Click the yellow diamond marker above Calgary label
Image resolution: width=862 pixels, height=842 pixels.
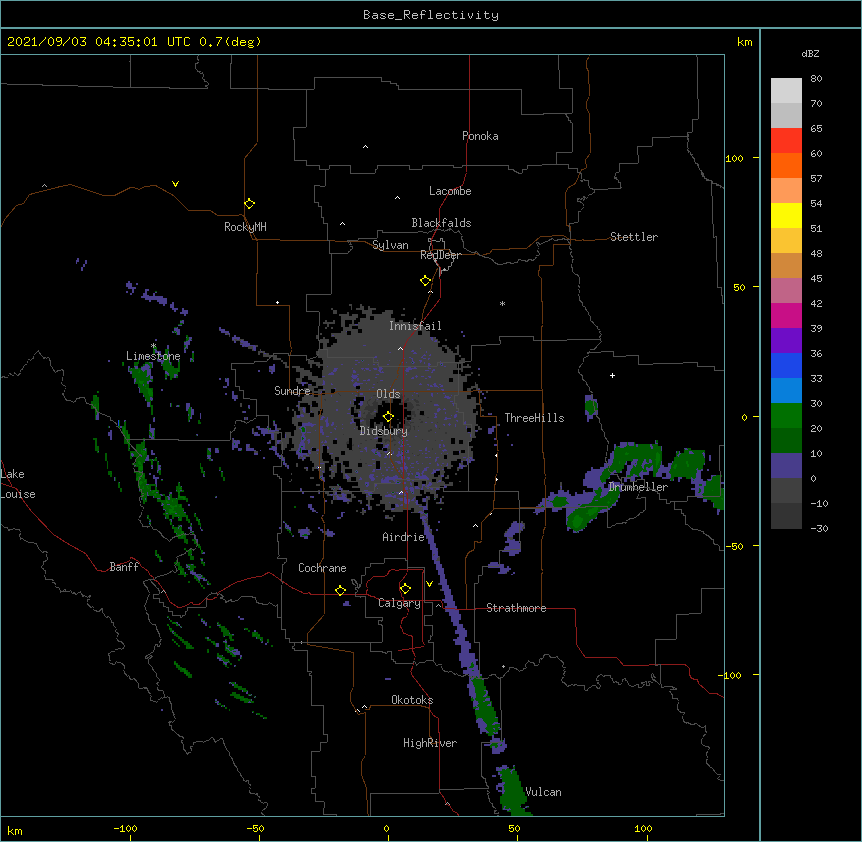click(x=405, y=589)
